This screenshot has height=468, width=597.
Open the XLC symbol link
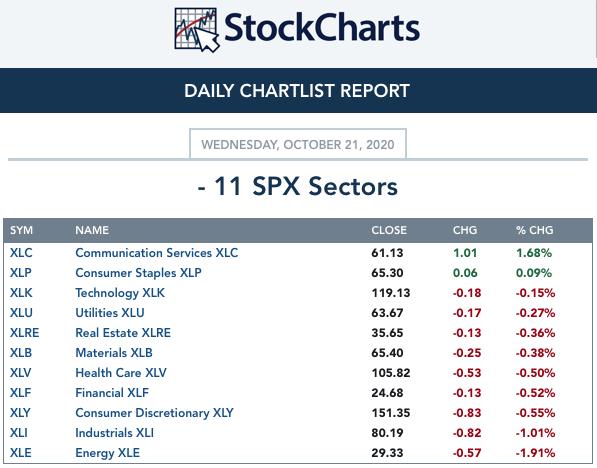(21, 253)
